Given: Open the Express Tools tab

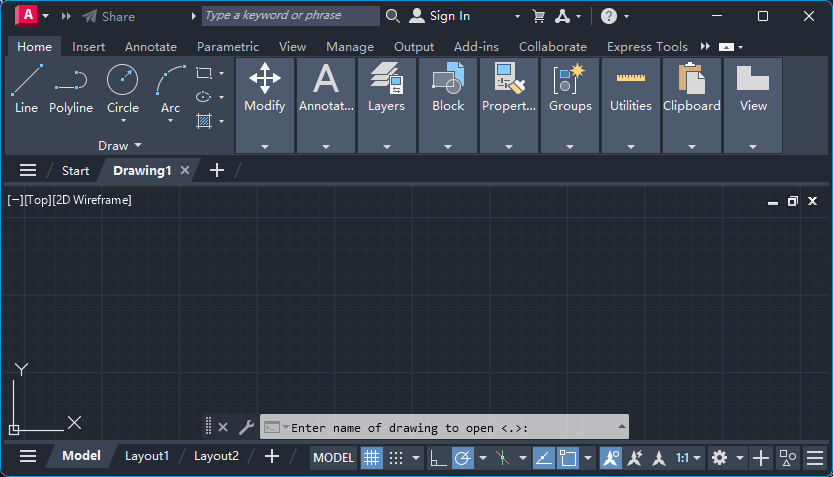Looking at the screenshot, I should click(647, 47).
